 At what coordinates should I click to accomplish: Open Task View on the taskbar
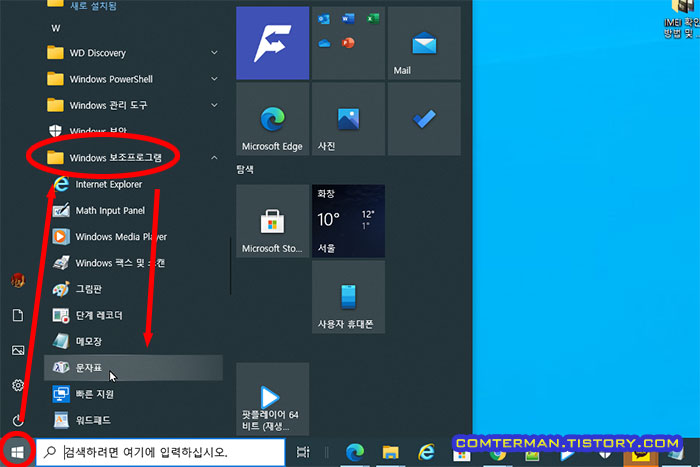(x=303, y=452)
